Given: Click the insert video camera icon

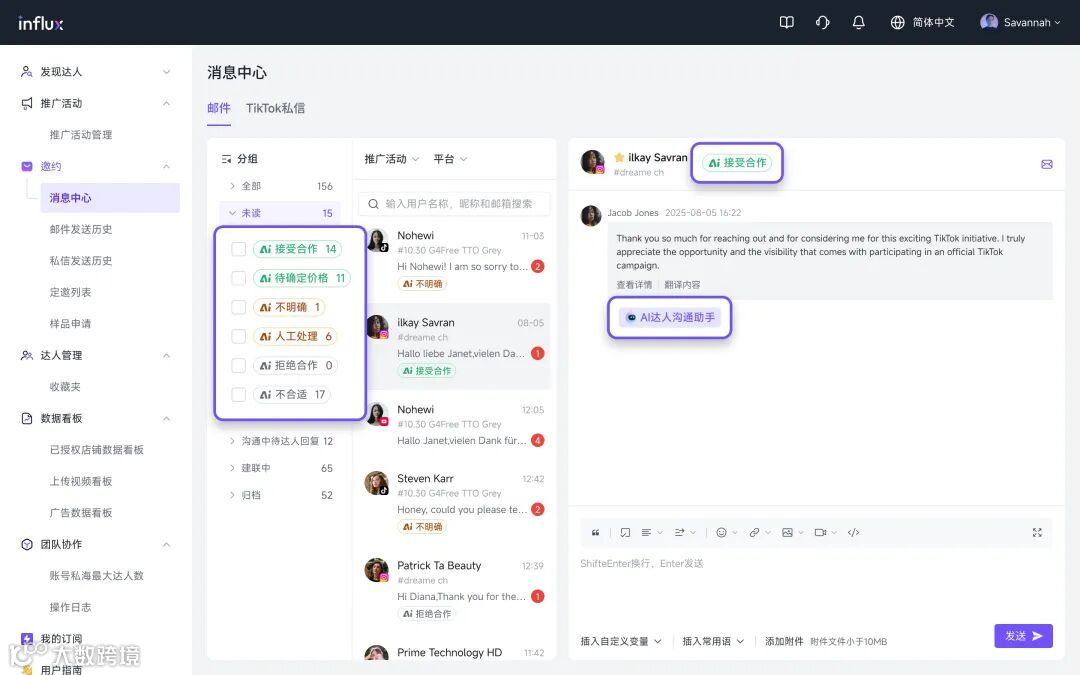Looking at the screenshot, I should point(820,532).
